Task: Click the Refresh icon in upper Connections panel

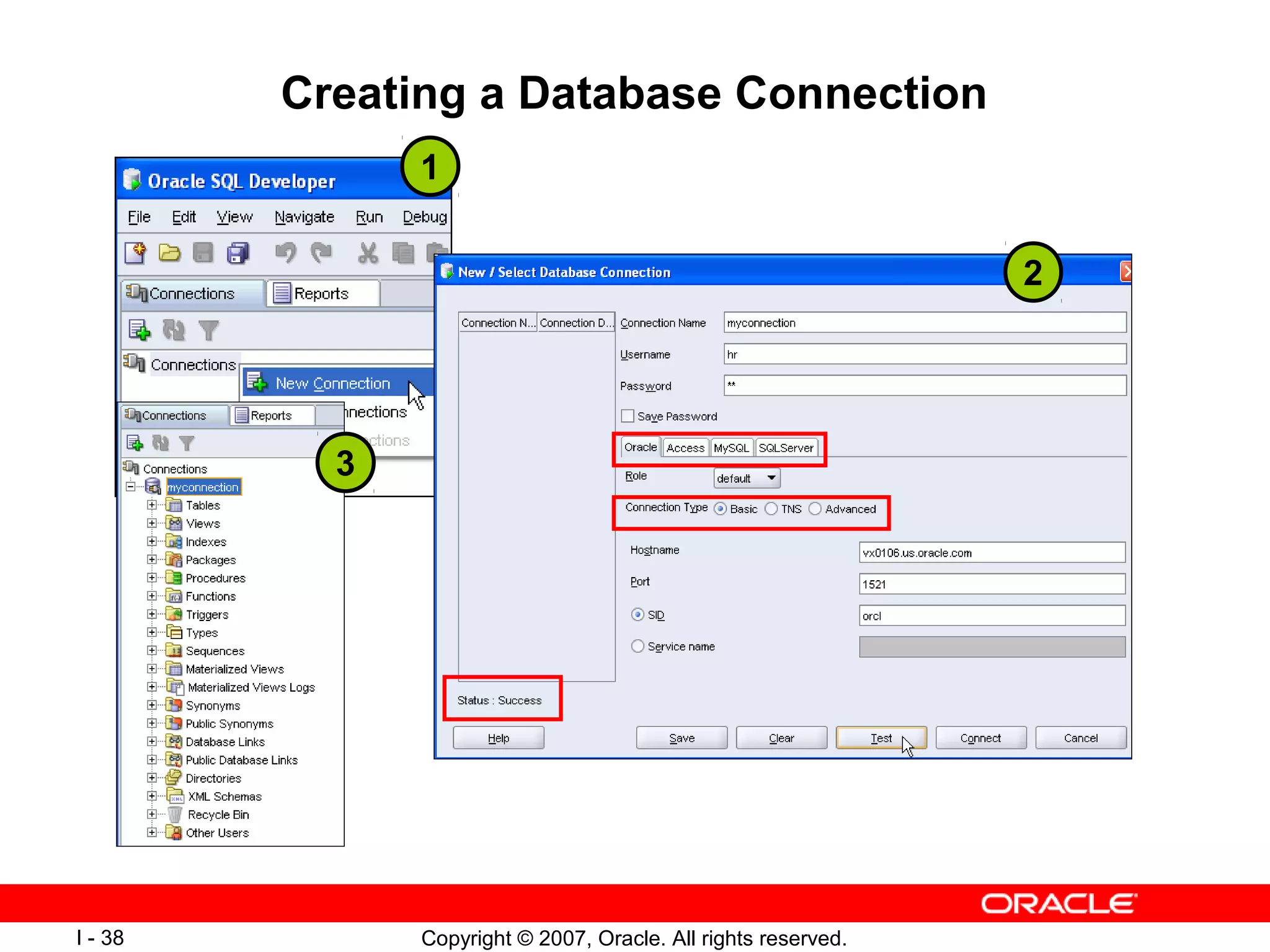Action: pyautogui.click(x=174, y=330)
